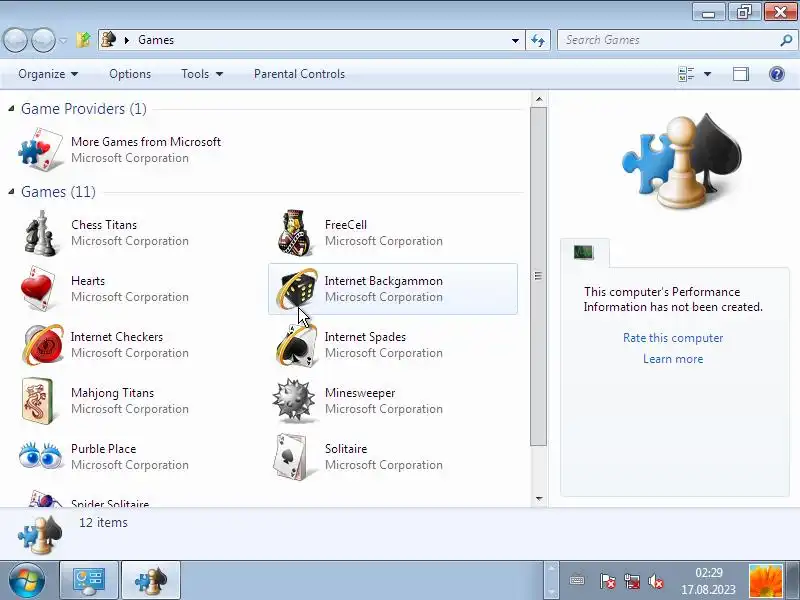This screenshot has height=600, width=800.
Task: Open the view options dropdown arrow
Action: pos(707,74)
